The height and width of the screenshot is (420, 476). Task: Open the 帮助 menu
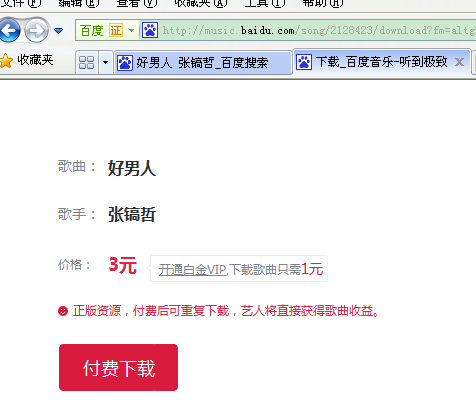click(323, 3)
